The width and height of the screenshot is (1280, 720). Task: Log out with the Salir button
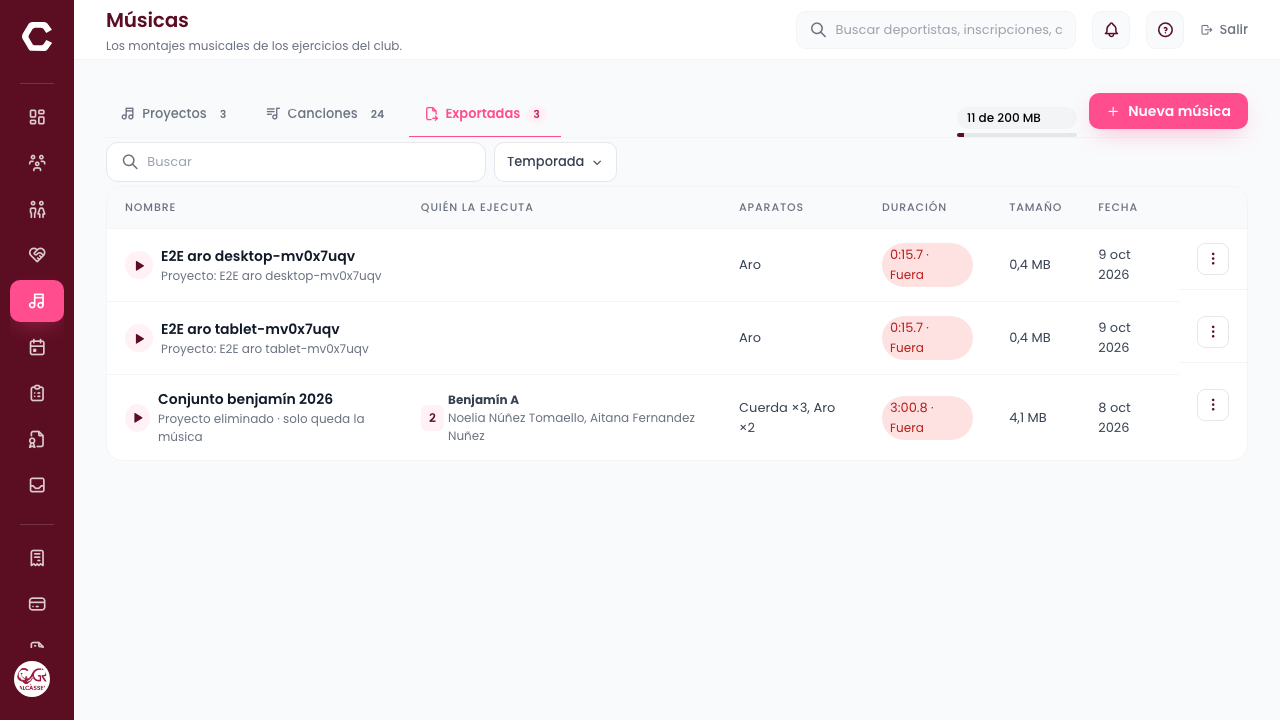1224,30
